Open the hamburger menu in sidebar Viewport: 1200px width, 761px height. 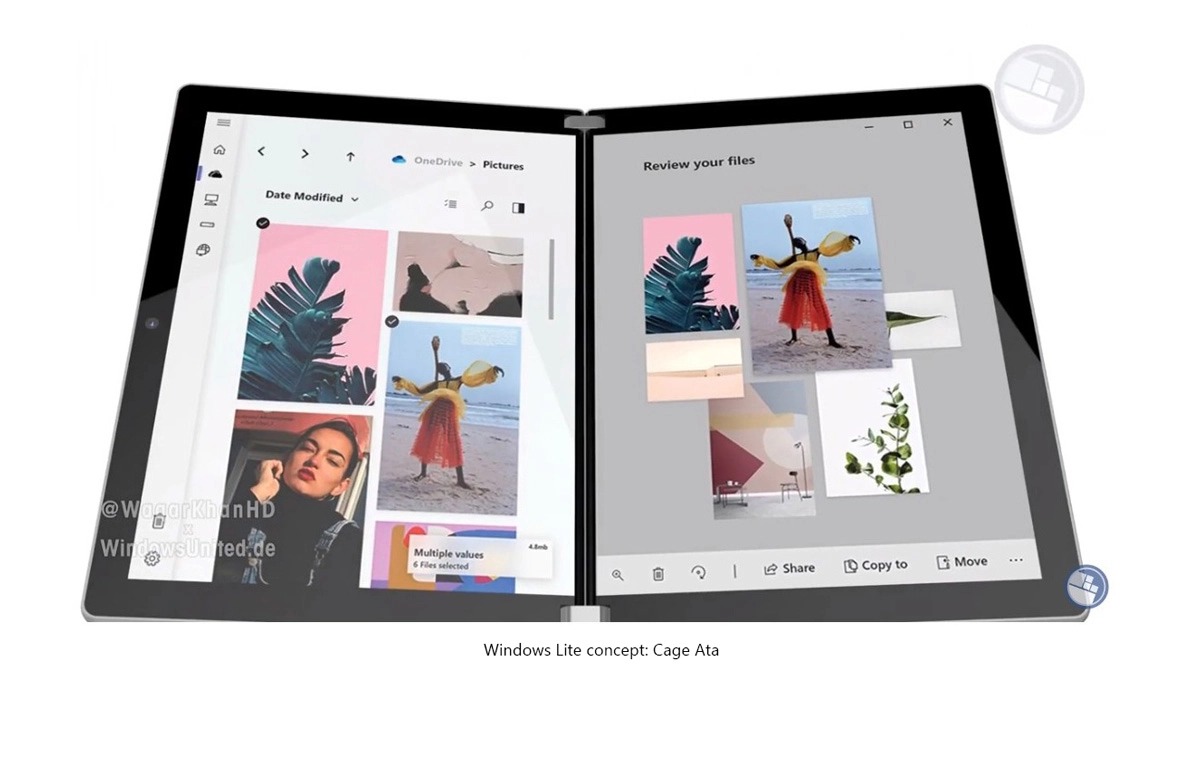(223, 123)
